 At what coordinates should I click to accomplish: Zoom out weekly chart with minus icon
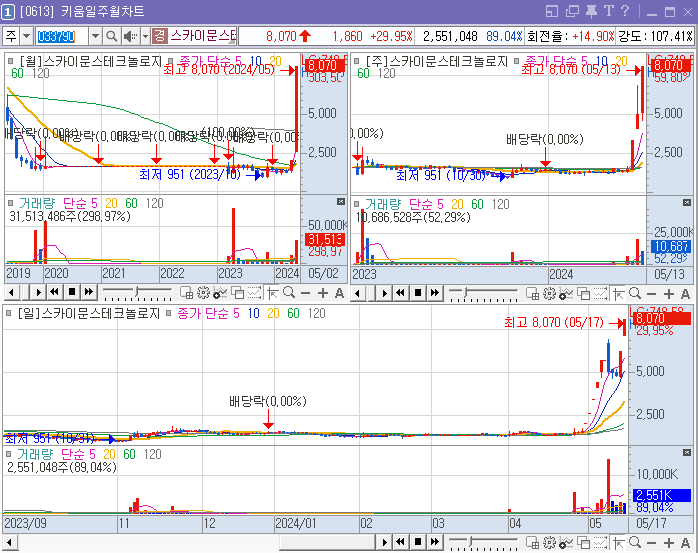click(x=651, y=294)
